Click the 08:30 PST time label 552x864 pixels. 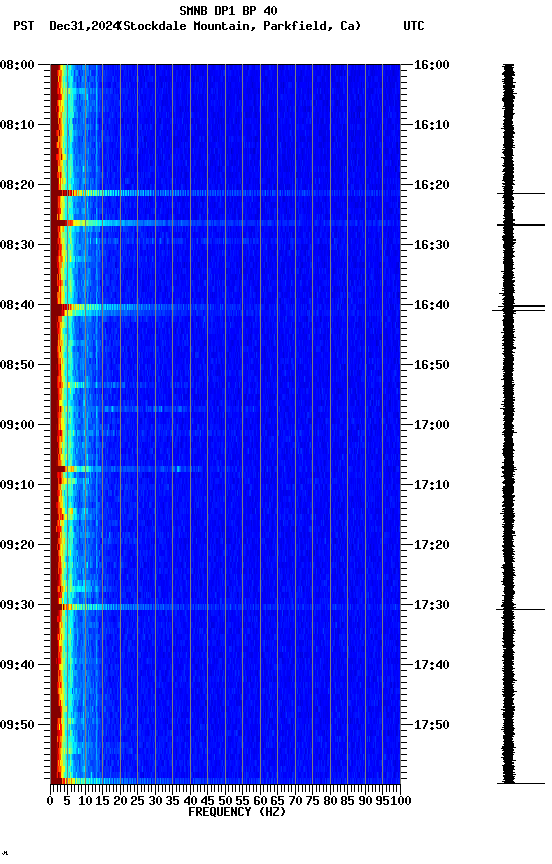17,245
